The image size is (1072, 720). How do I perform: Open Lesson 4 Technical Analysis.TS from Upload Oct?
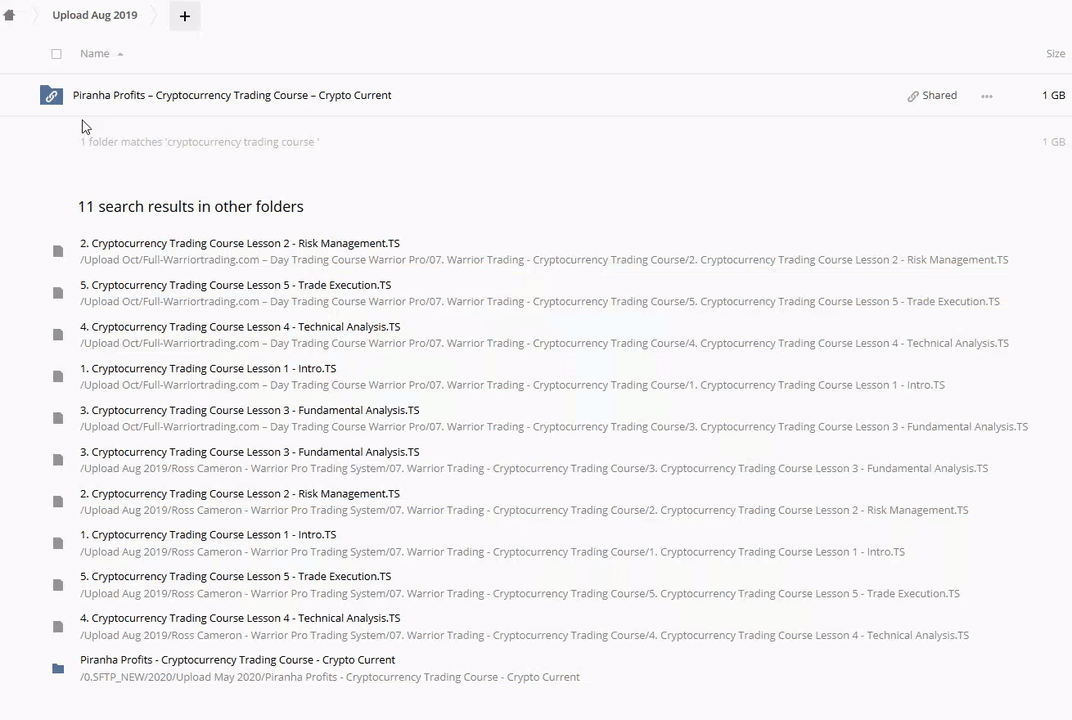coord(240,327)
